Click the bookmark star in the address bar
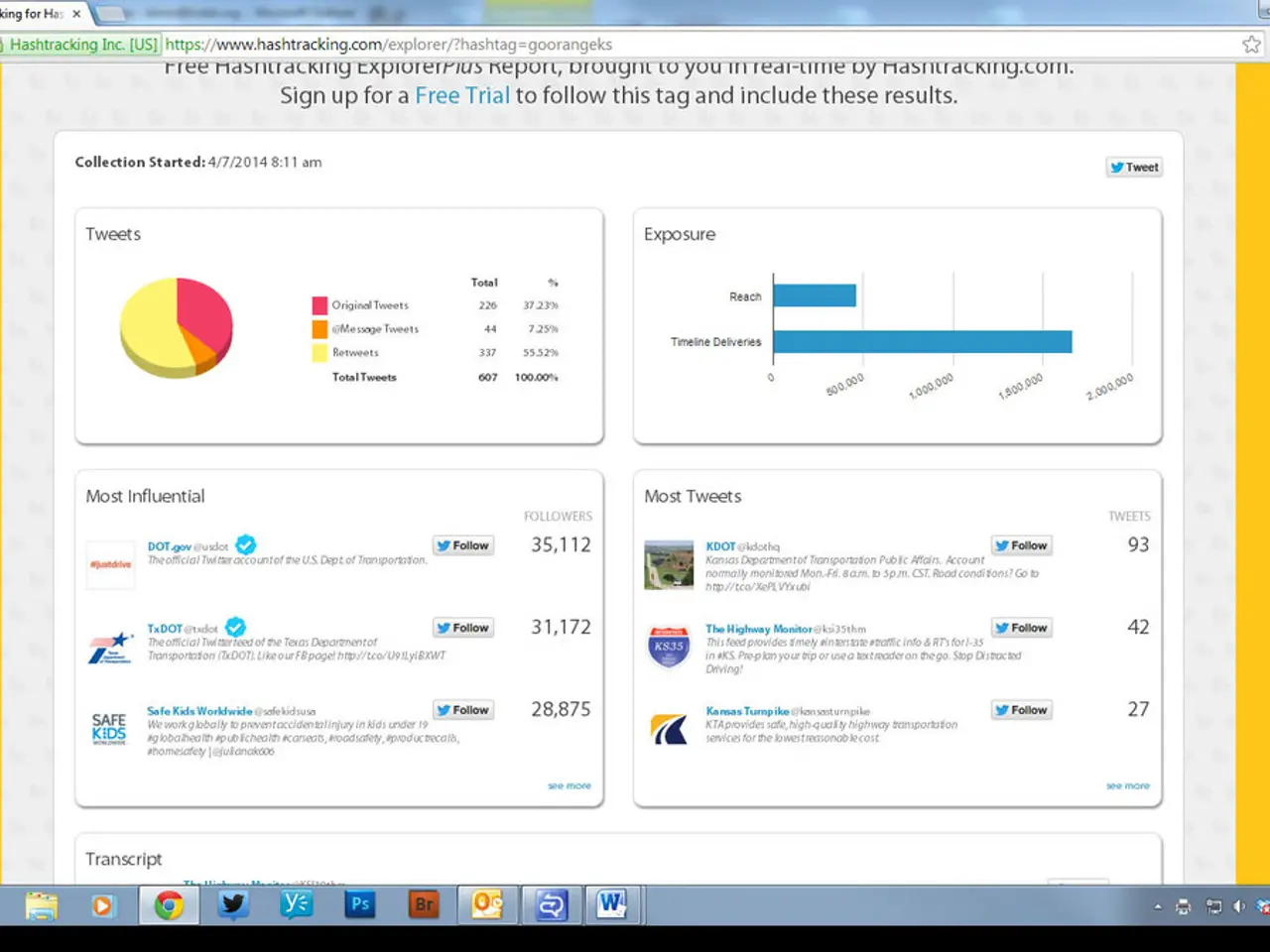1270x952 pixels. click(1252, 44)
